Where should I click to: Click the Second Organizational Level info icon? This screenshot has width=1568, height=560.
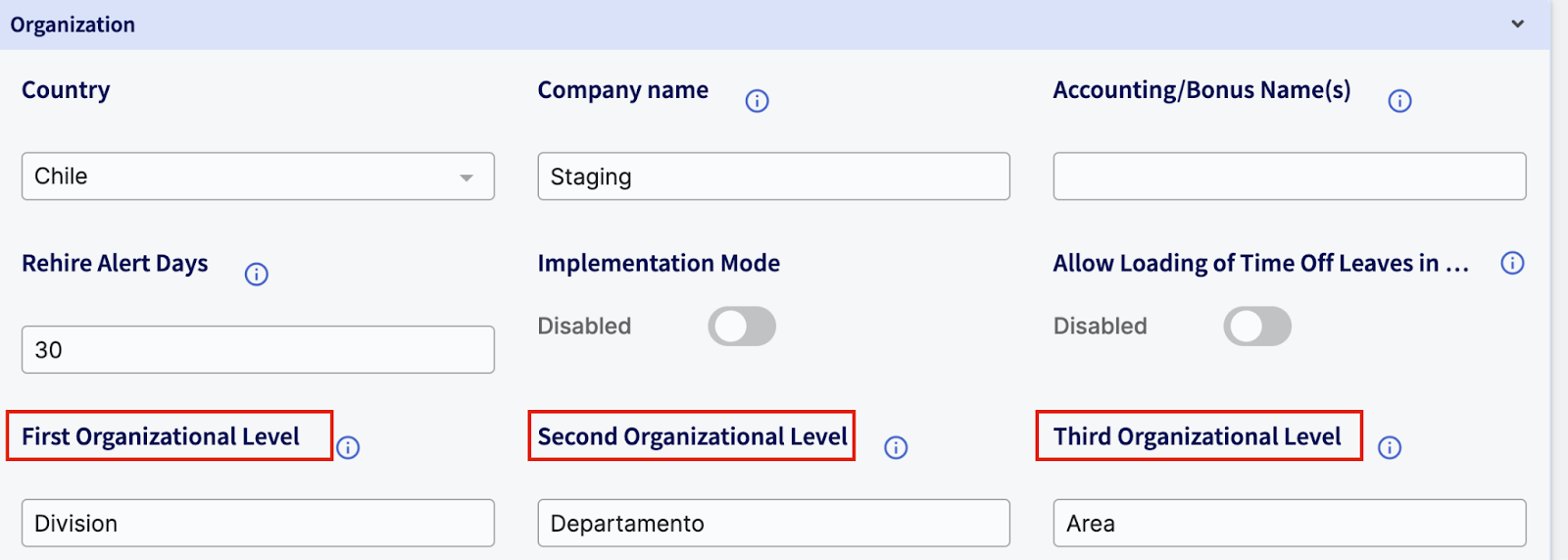coord(896,448)
